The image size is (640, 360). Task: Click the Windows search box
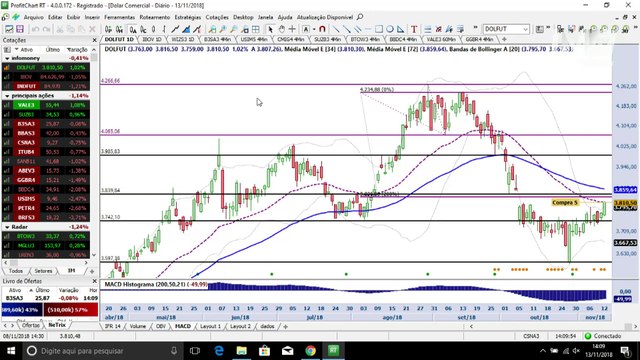coord(104,351)
